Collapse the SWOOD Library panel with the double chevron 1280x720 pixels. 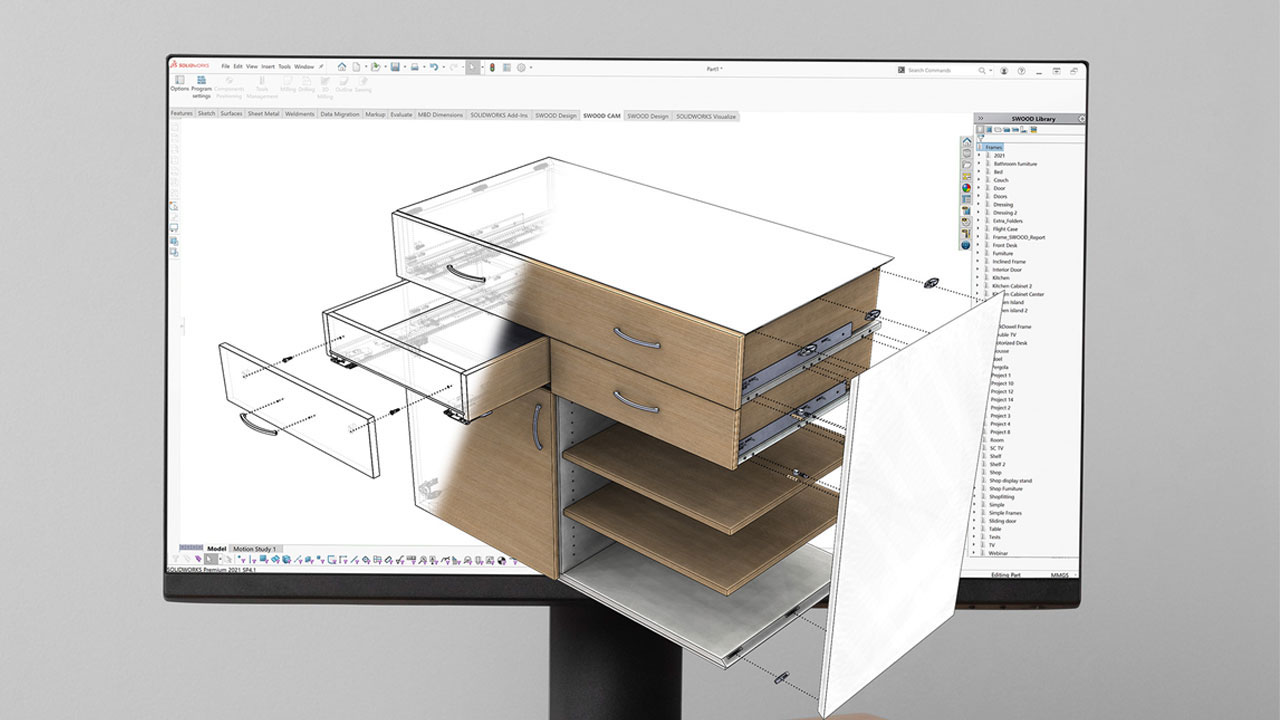[980, 119]
